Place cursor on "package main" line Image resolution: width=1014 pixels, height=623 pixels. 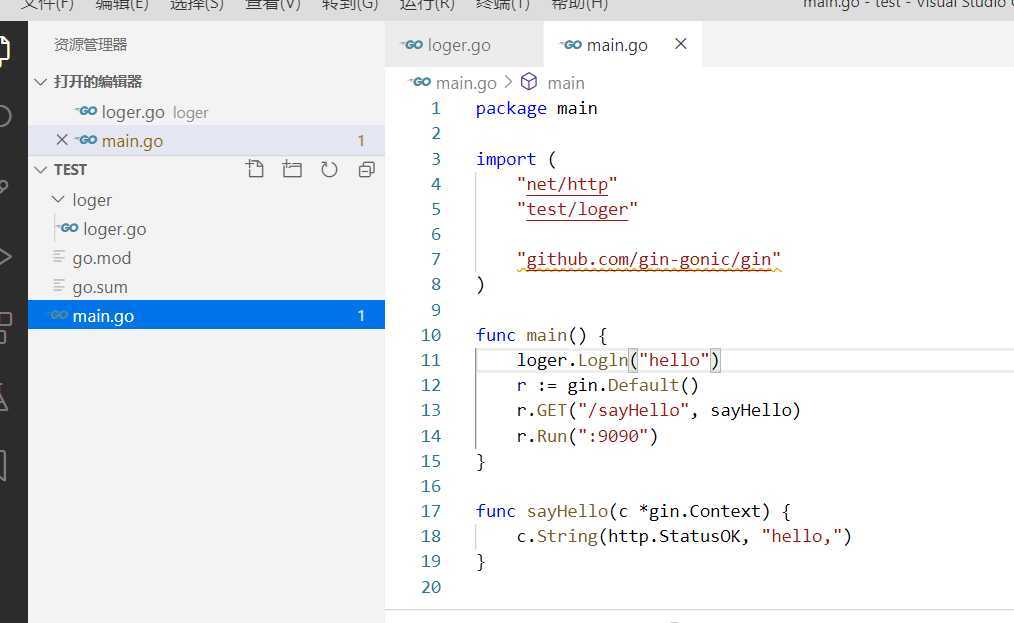pyautogui.click(x=536, y=108)
